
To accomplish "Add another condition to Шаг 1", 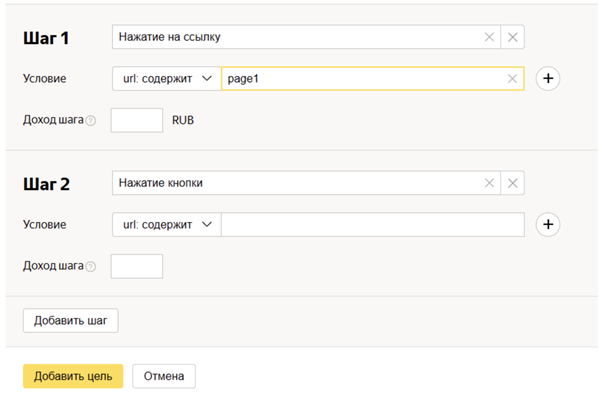I will (x=547, y=78).
